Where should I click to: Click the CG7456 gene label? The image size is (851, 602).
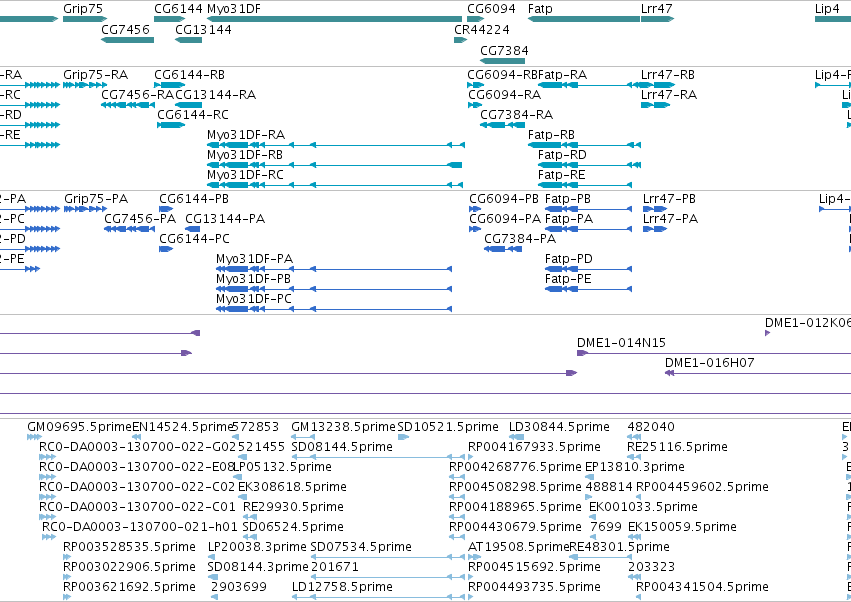click(x=125, y=29)
